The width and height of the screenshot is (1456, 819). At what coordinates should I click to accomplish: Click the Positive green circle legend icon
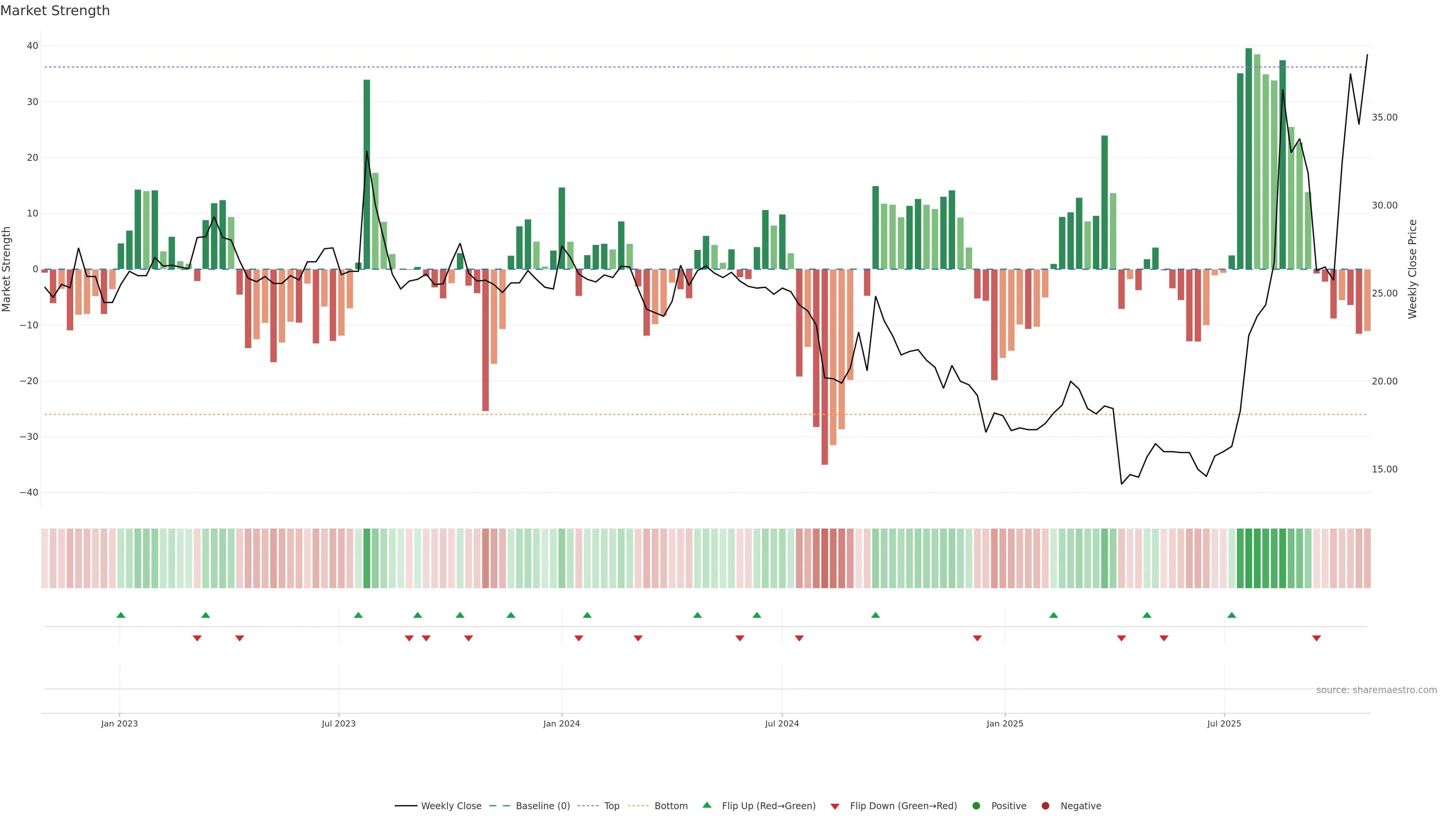tap(976, 806)
